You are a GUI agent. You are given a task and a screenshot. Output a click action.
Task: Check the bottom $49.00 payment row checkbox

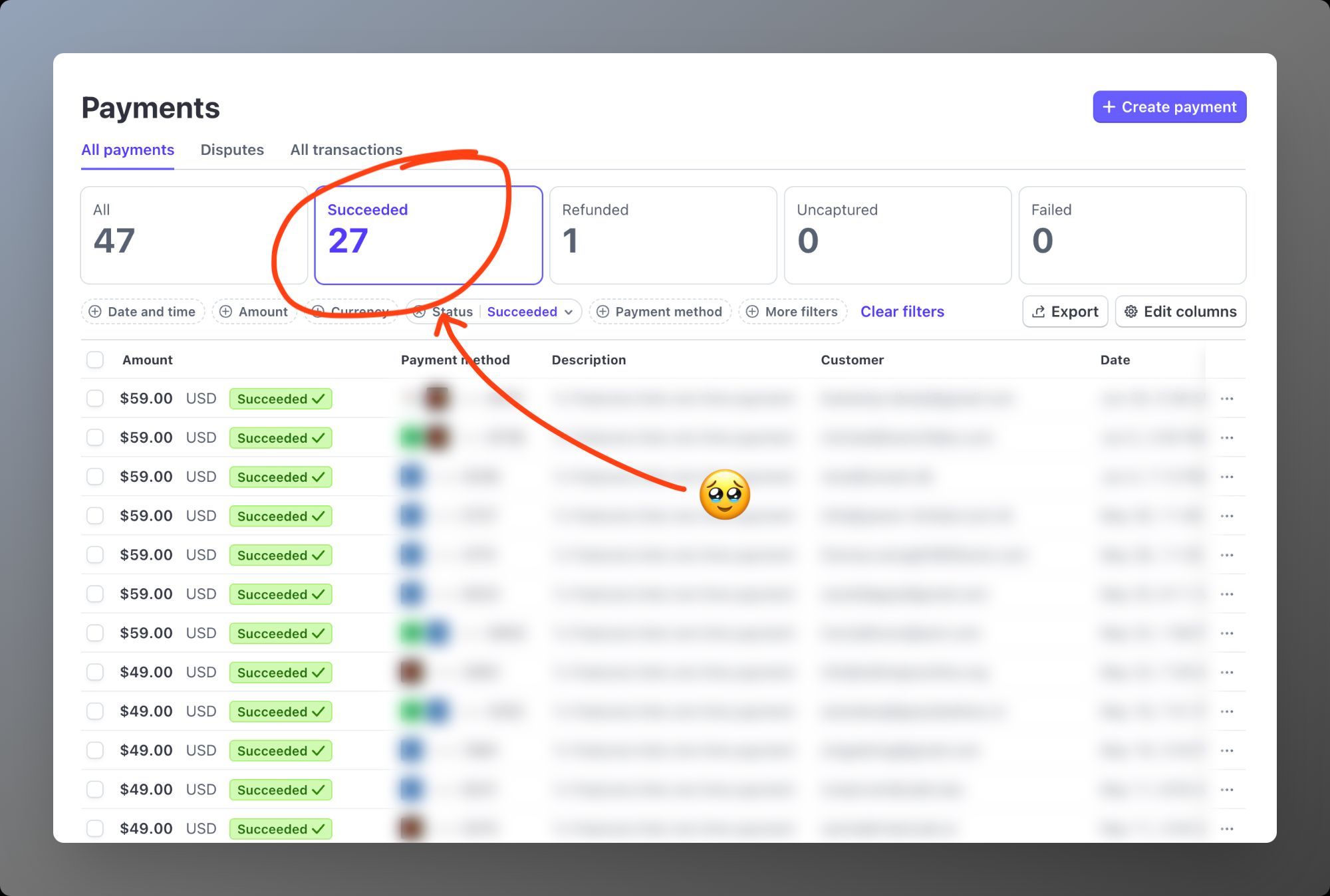pyautogui.click(x=95, y=828)
